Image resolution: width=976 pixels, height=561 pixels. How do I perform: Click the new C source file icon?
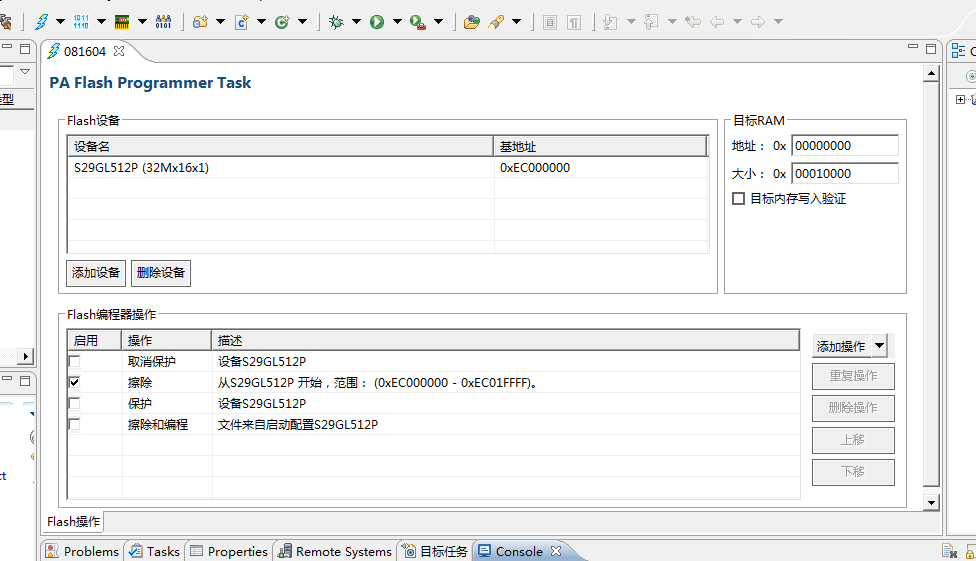[x=242, y=22]
